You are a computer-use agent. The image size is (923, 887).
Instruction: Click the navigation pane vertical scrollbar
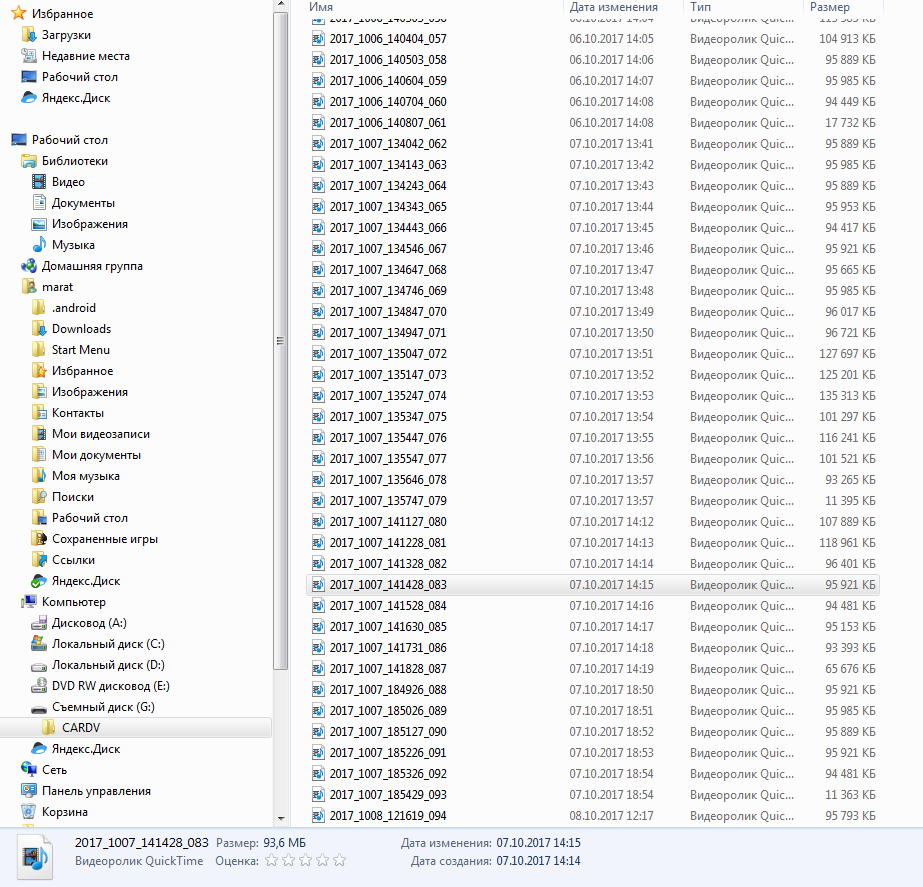pos(281,340)
